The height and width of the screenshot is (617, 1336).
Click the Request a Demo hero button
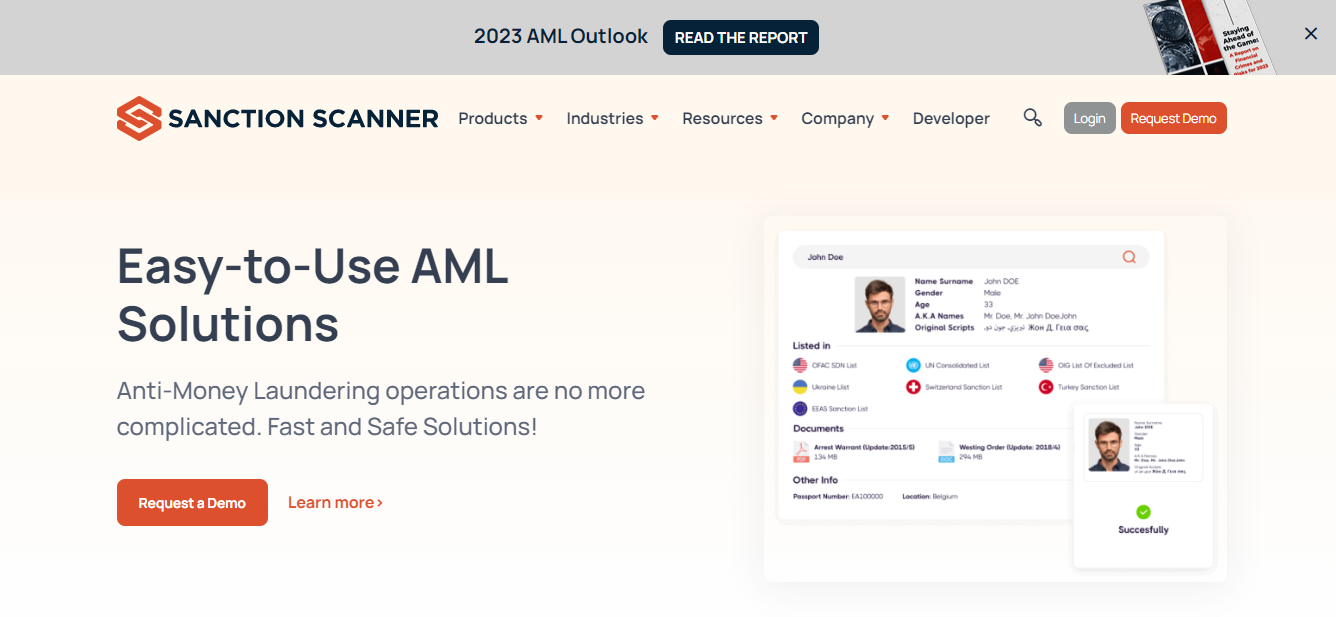pos(192,503)
